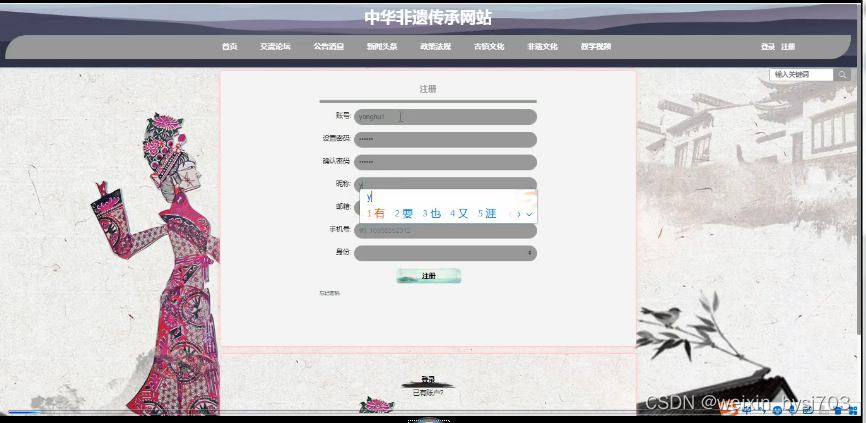
Task: Open the 政策法规 nav item
Action: click(x=436, y=47)
